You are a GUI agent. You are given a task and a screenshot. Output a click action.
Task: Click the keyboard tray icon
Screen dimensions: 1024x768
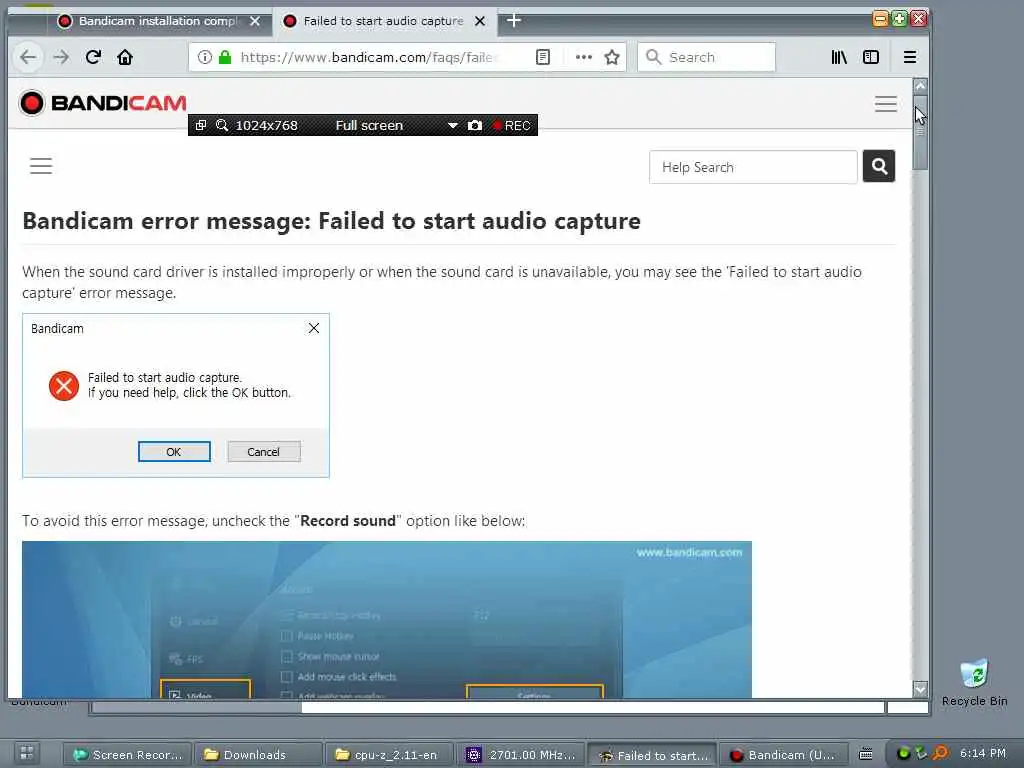[x=866, y=754]
